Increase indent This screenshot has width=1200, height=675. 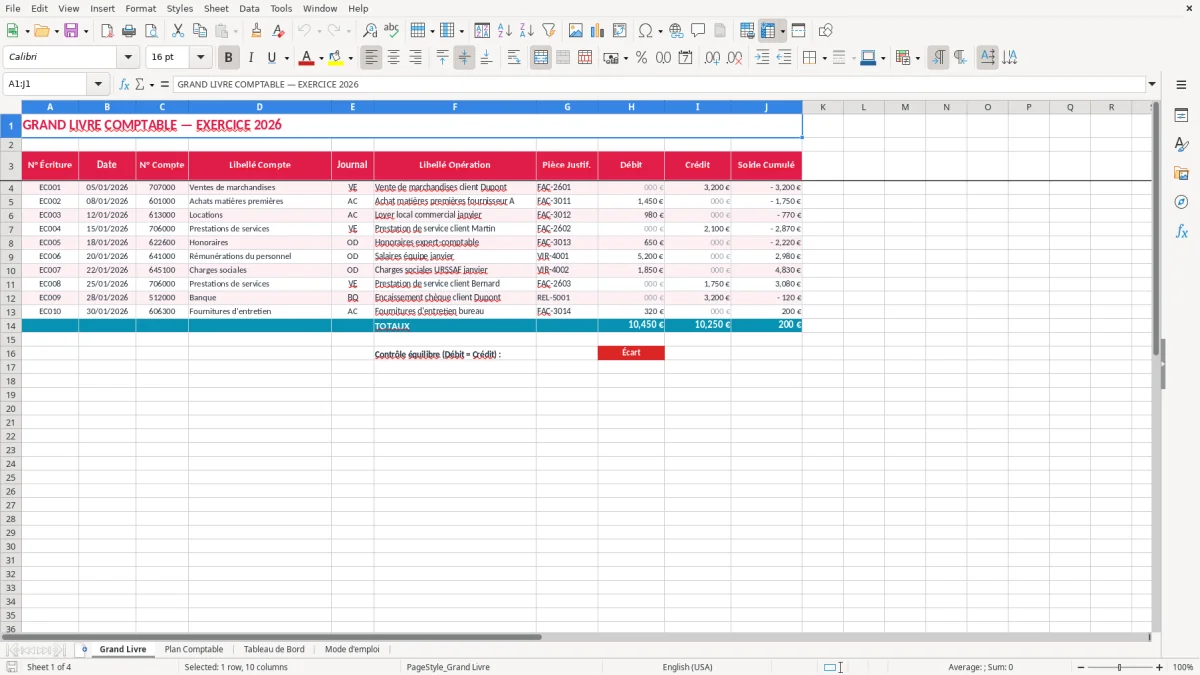[762, 58]
